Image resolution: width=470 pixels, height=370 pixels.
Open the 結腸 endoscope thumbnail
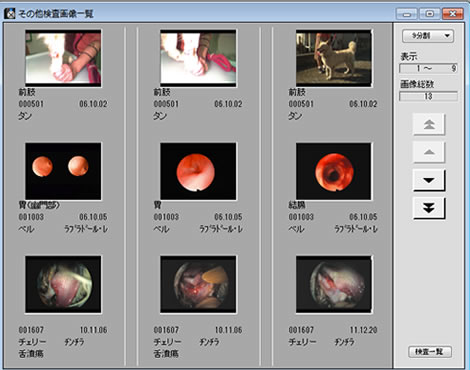click(x=334, y=171)
